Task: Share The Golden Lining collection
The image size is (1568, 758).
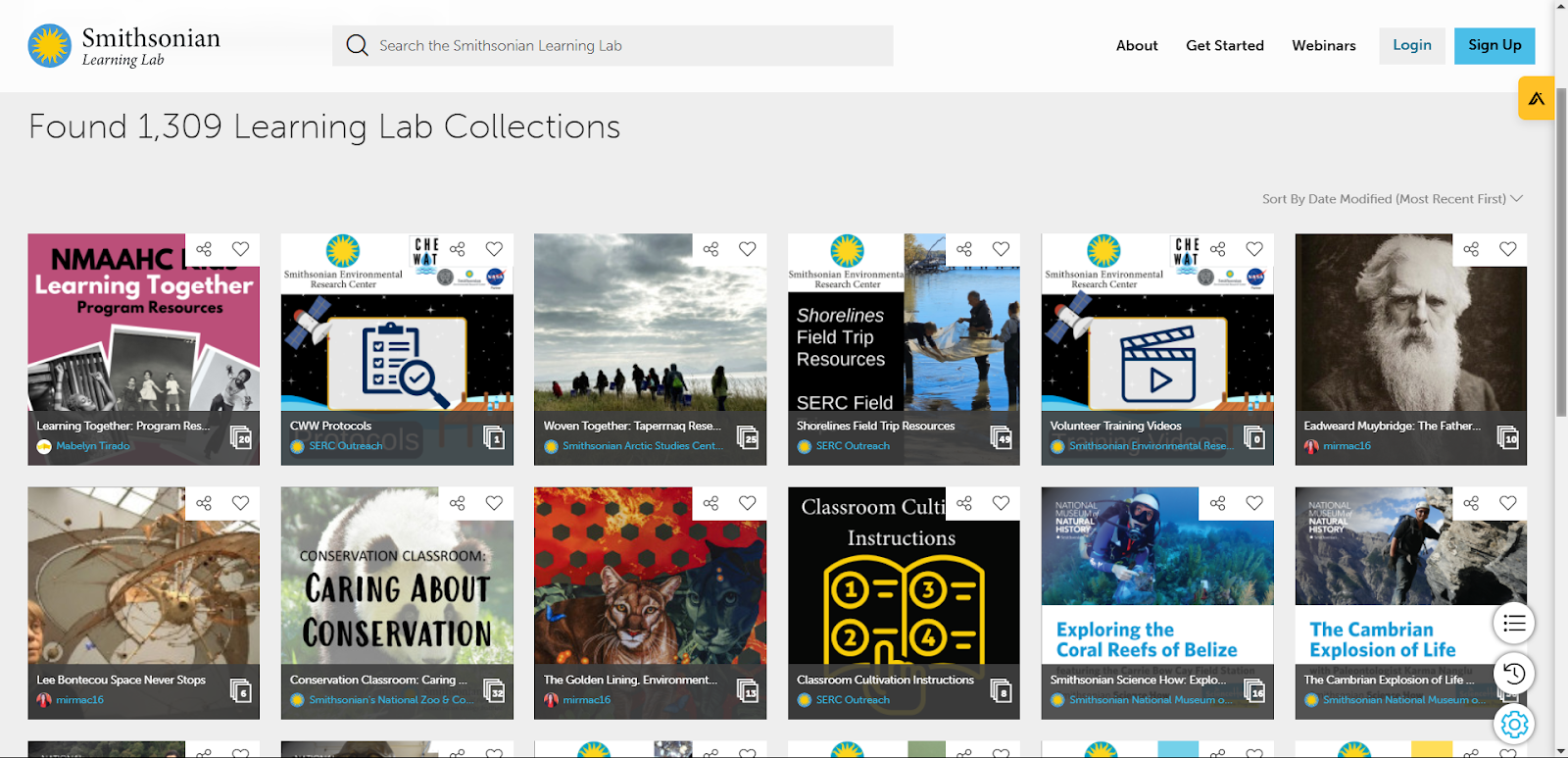Action: click(x=710, y=503)
